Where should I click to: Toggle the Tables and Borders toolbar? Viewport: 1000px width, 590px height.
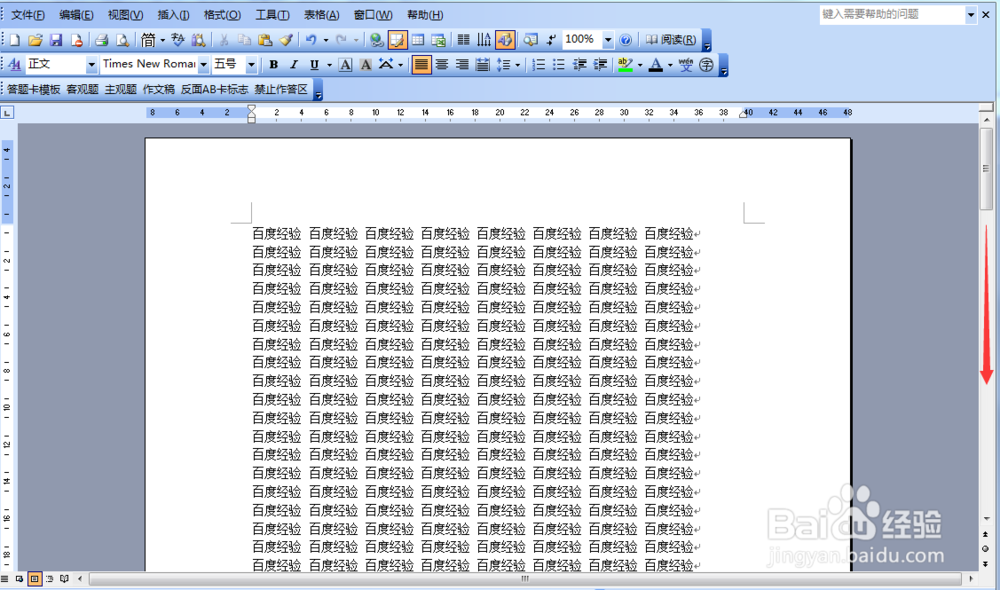(397, 40)
